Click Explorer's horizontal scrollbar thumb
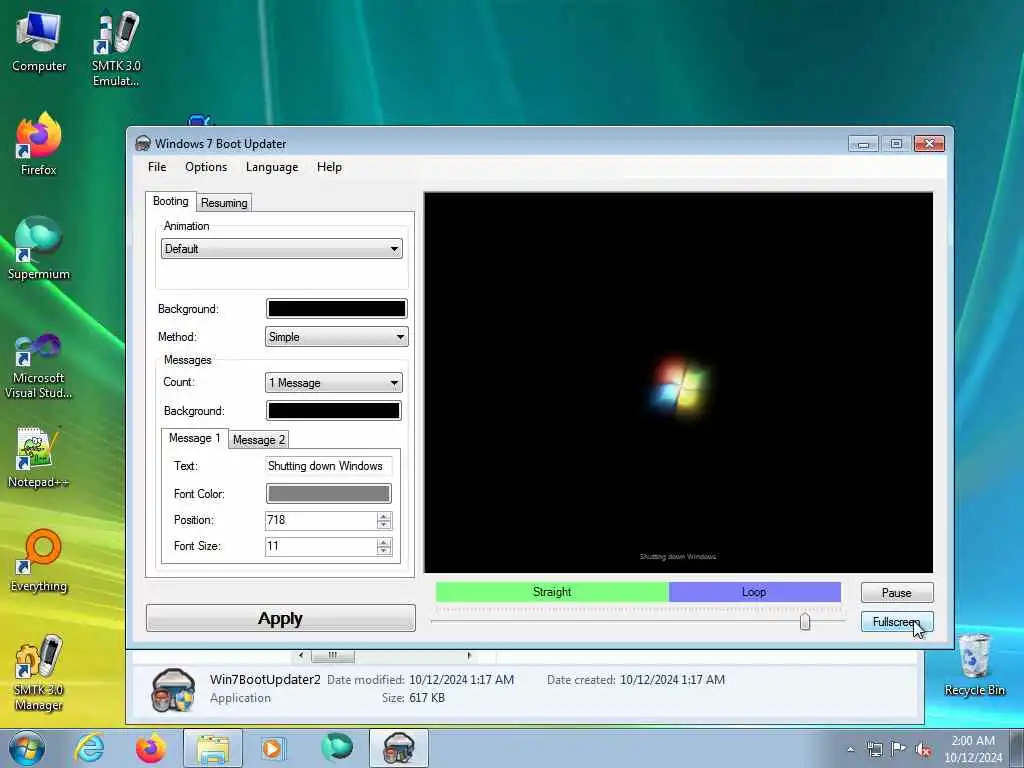This screenshot has height=768, width=1024. [x=333, y=655]
